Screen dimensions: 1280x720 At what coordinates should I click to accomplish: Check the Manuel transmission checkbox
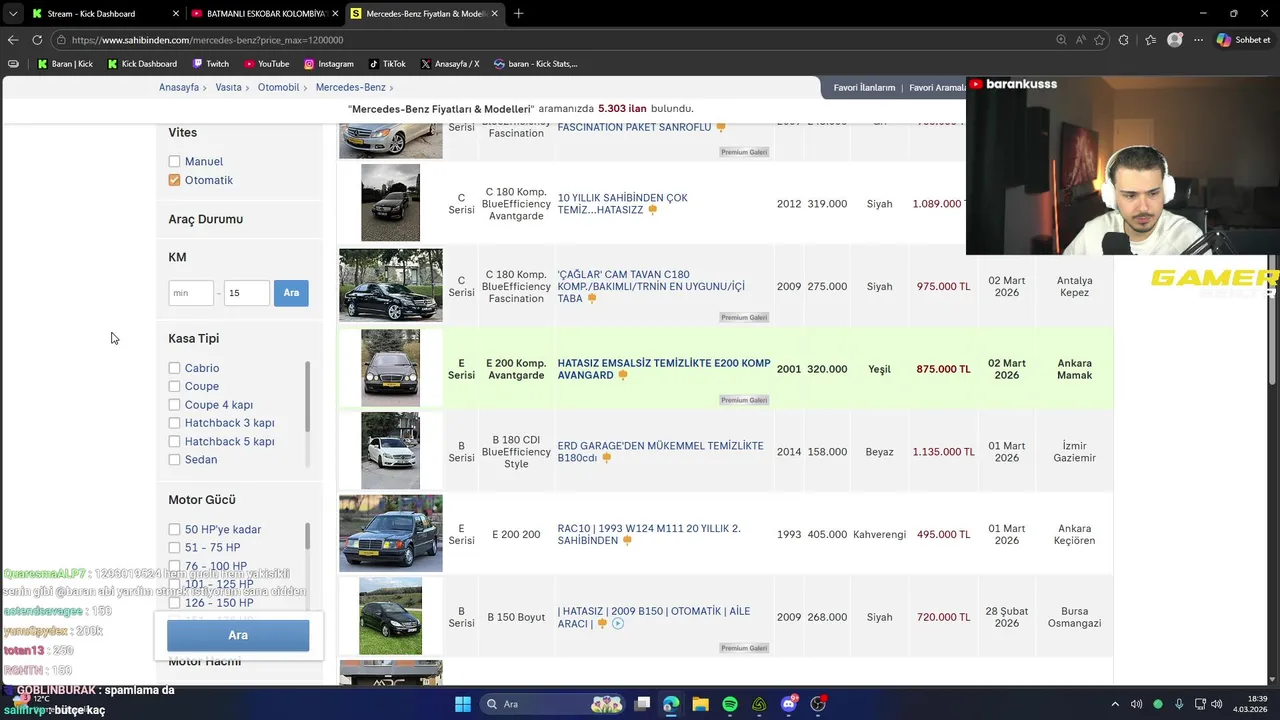point(174,161)
